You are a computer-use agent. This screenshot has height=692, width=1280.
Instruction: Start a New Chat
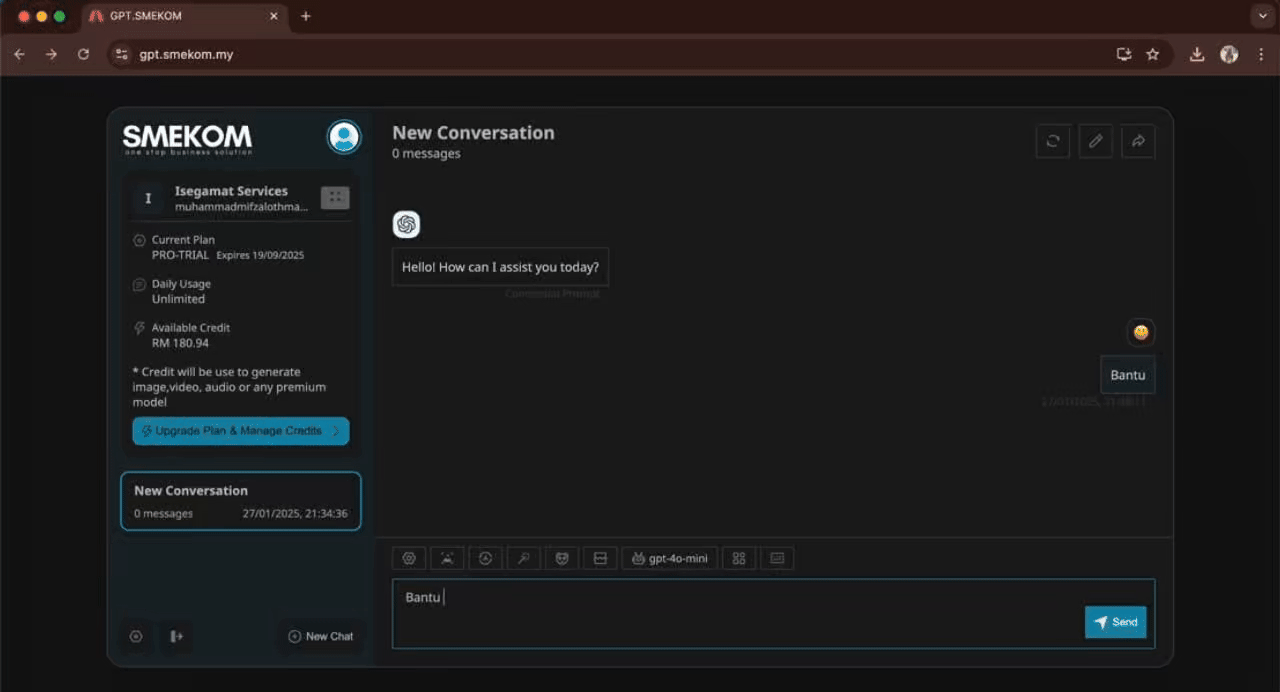[x=321, y=636]
